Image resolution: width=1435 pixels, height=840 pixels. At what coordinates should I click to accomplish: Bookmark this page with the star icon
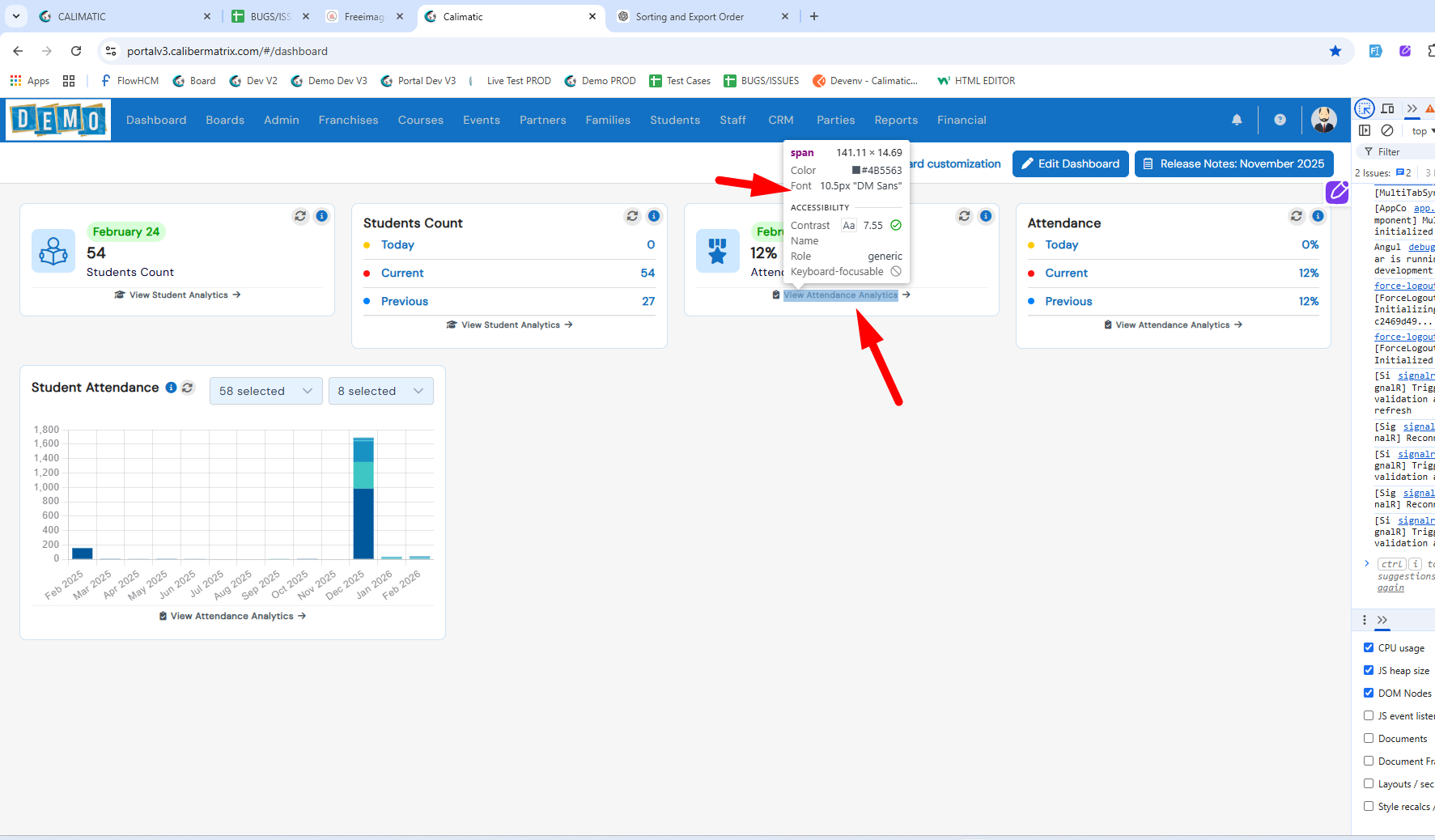1335,51
